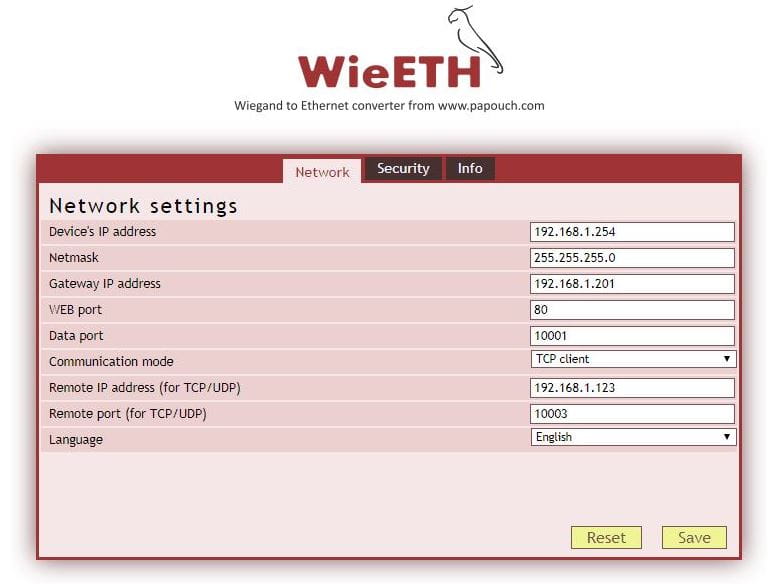This screenshot has width=780, height=584.
Task: Click the 'Network settings' heading
Action: (x=143, y=206)
